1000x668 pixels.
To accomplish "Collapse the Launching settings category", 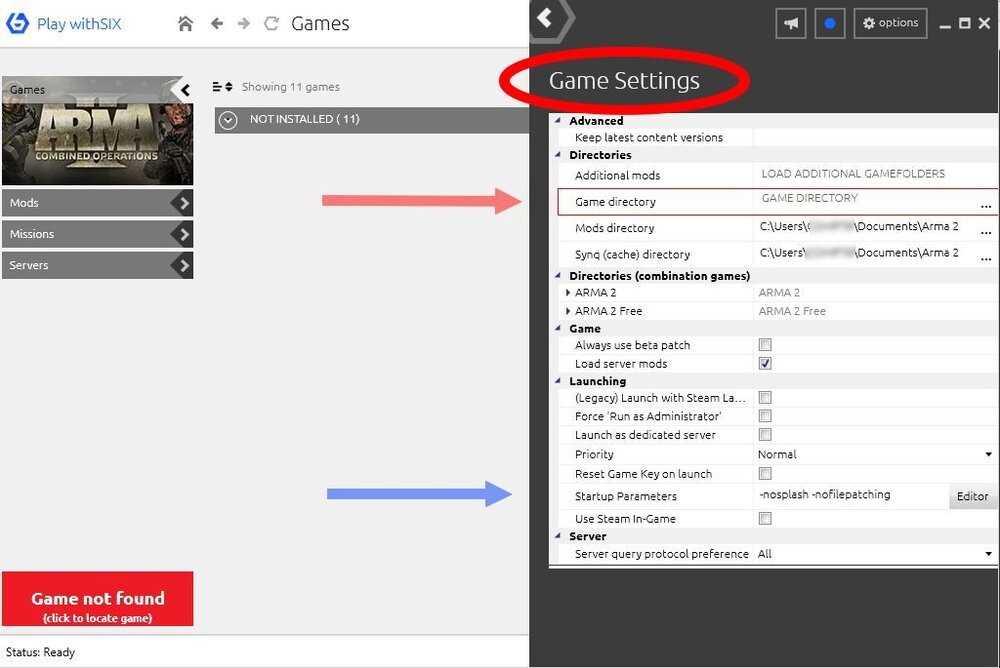I will [x=558, y=381].
